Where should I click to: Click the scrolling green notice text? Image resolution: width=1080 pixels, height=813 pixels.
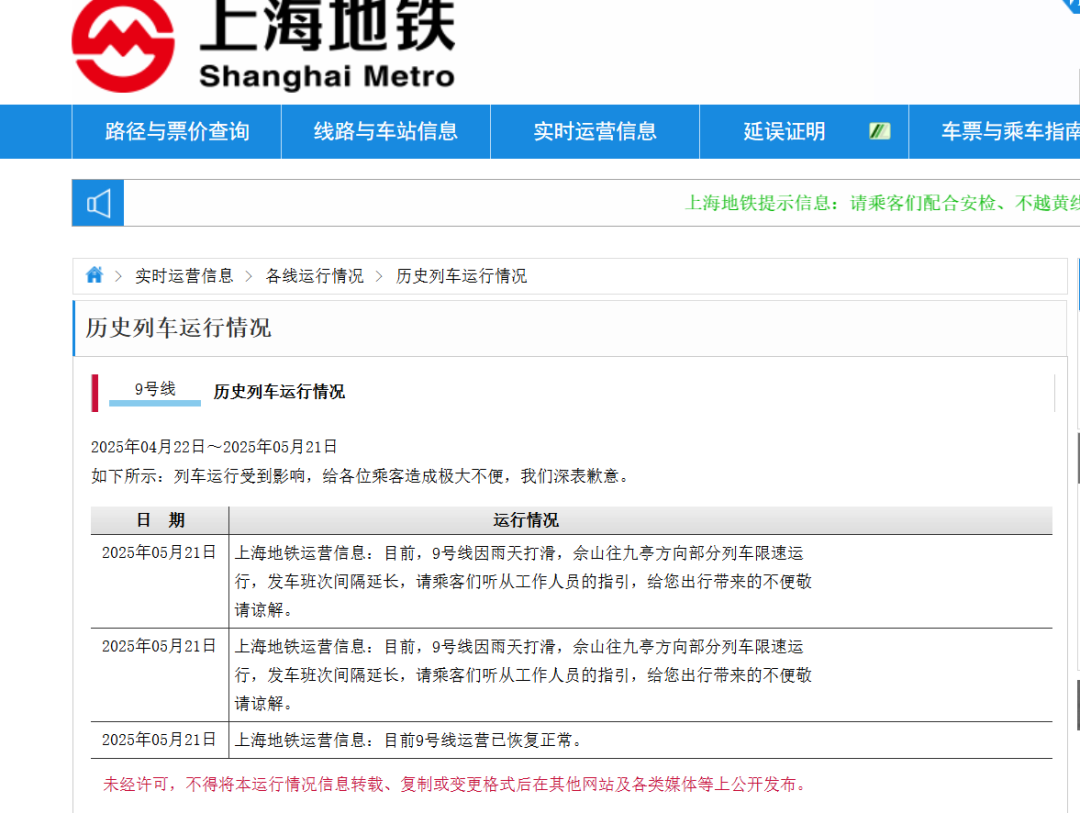pos(882,203)
